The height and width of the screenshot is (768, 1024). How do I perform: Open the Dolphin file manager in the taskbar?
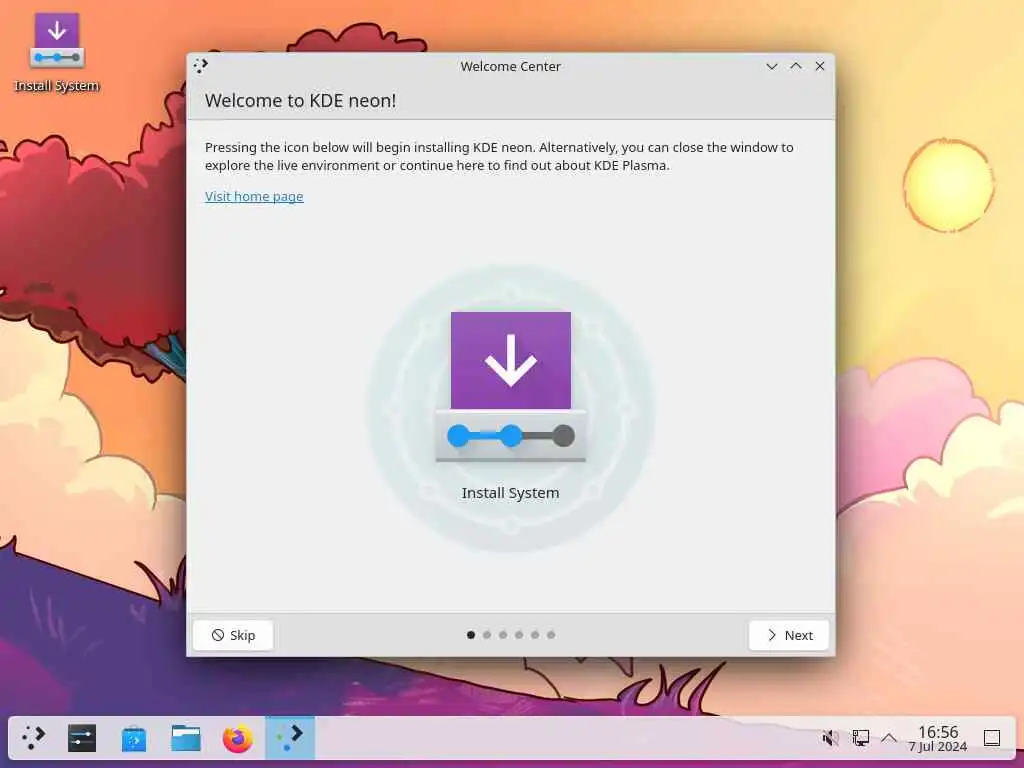coord(186,738)
